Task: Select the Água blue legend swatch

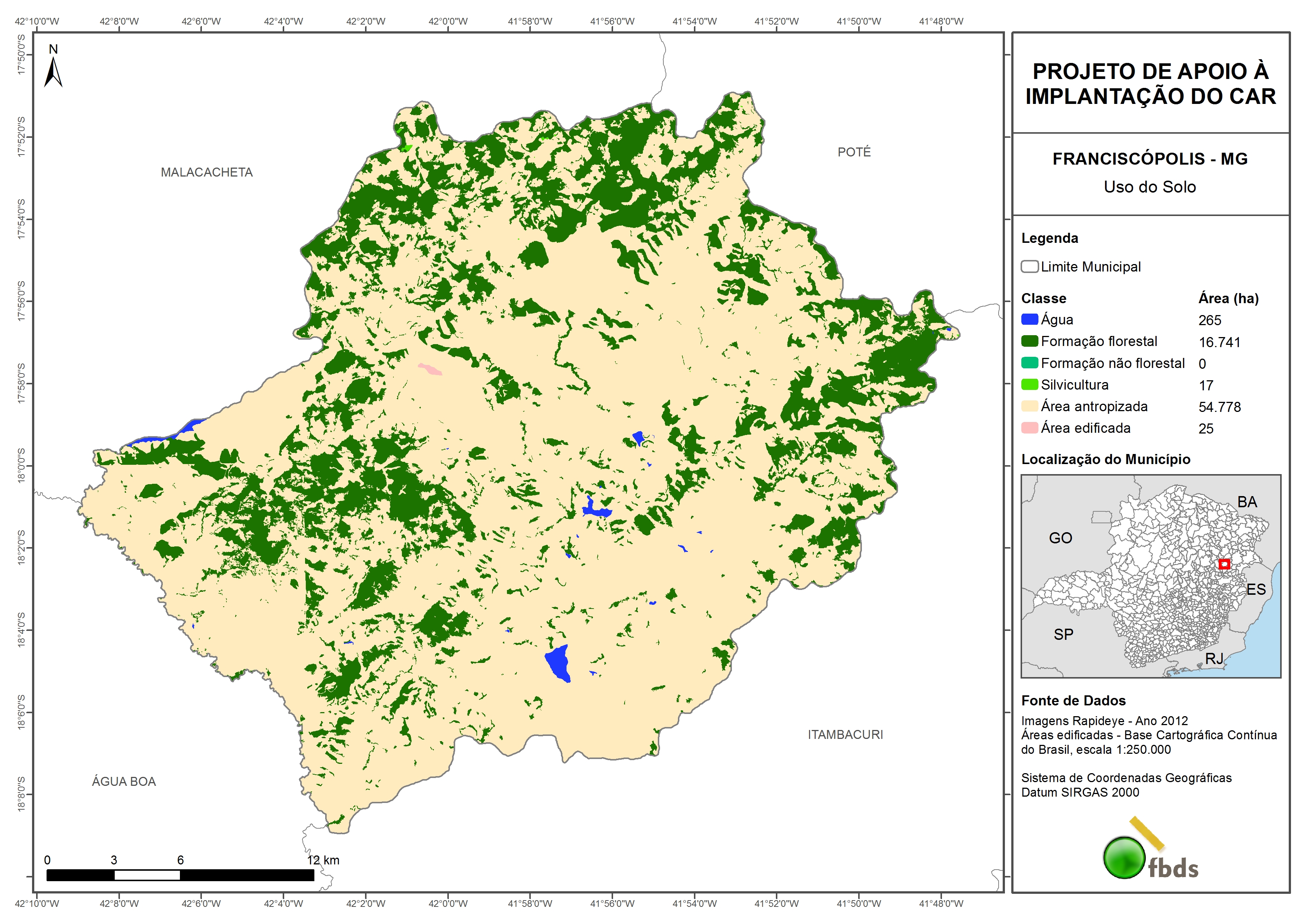Action: pos(1029,320)
